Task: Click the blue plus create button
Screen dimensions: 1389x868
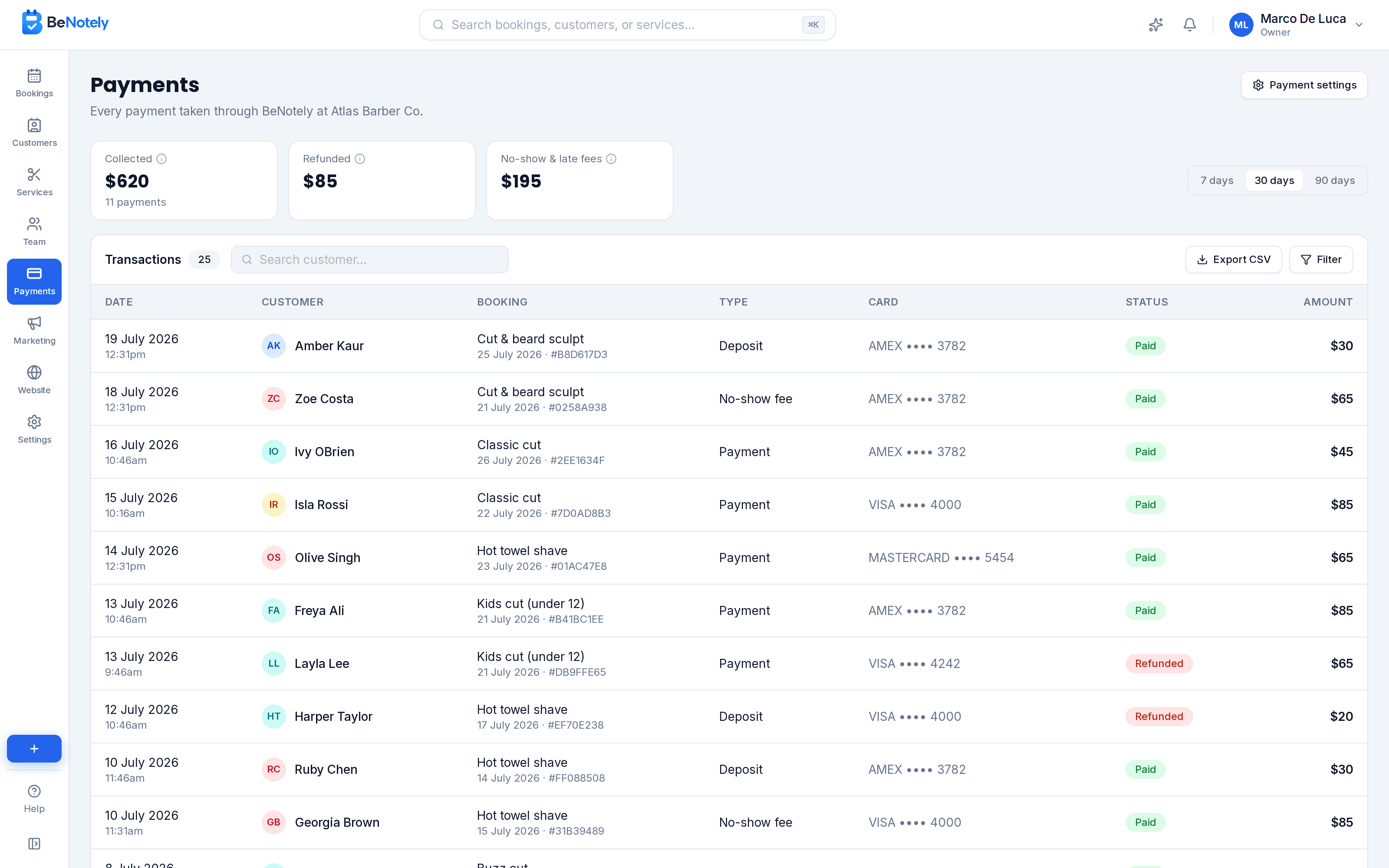Action: [x=34, y=748]
